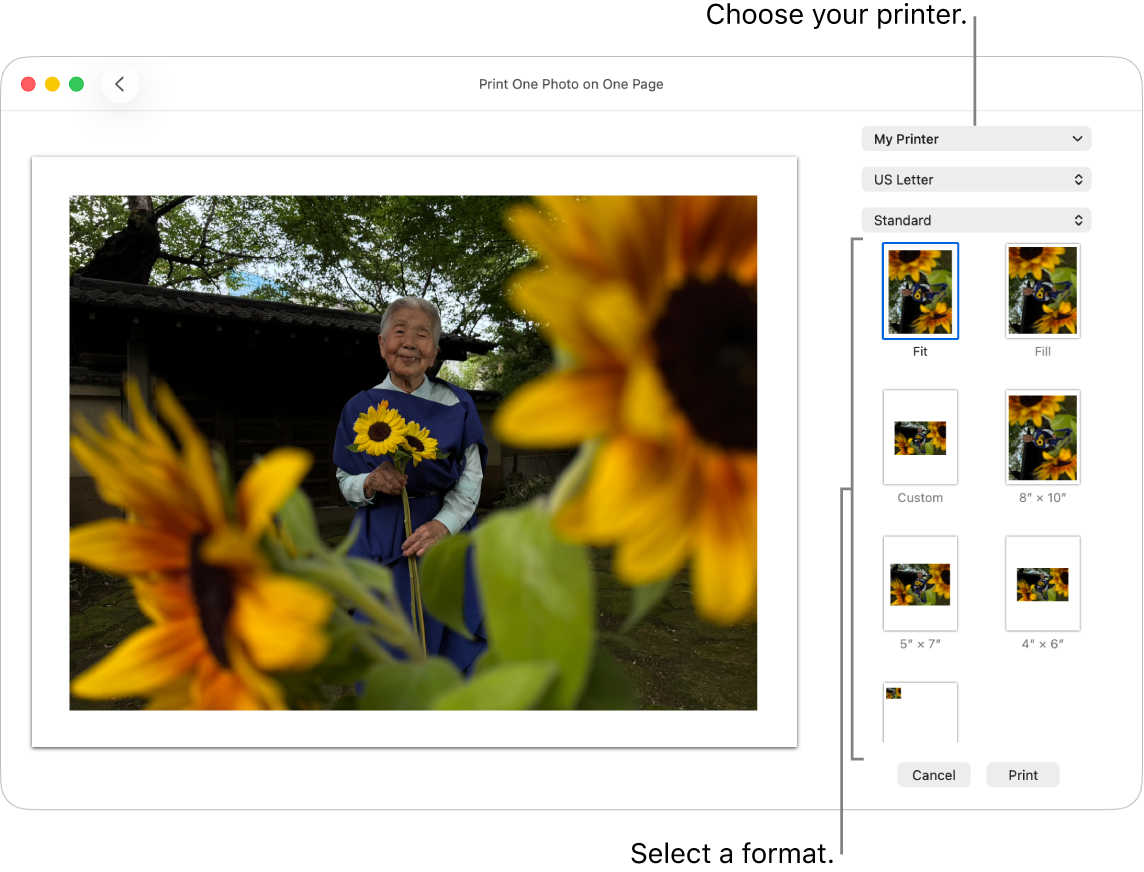Click the green full-screen button

tap(76, 84)
